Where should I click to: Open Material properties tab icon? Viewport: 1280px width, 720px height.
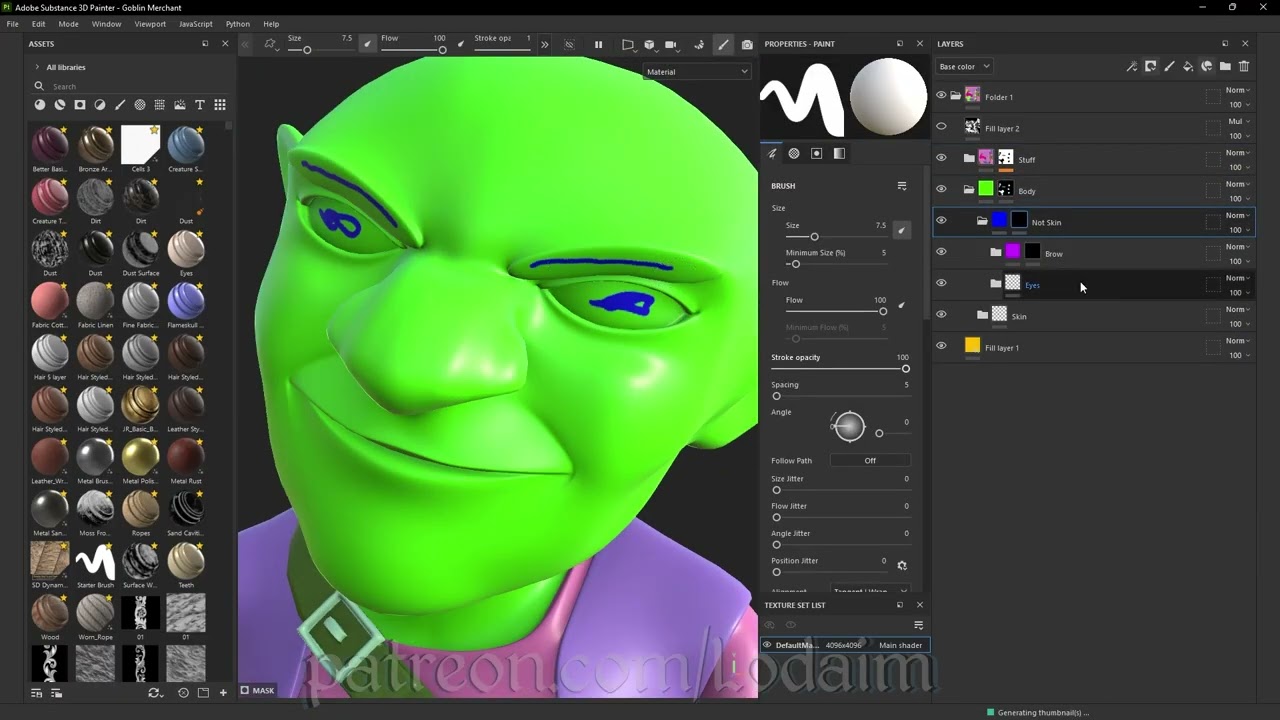(839, 153)
